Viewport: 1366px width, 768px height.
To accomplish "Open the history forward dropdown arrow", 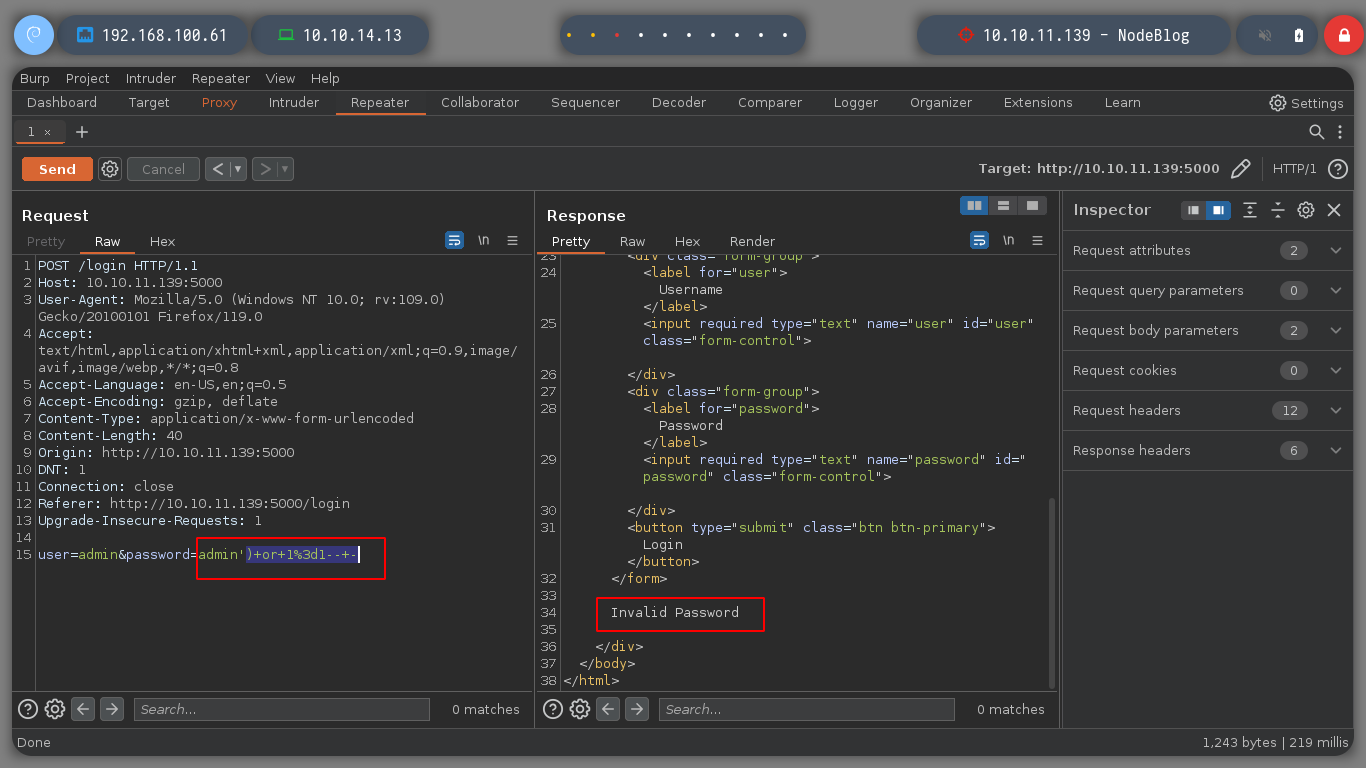I will click(x=286, y=169).
